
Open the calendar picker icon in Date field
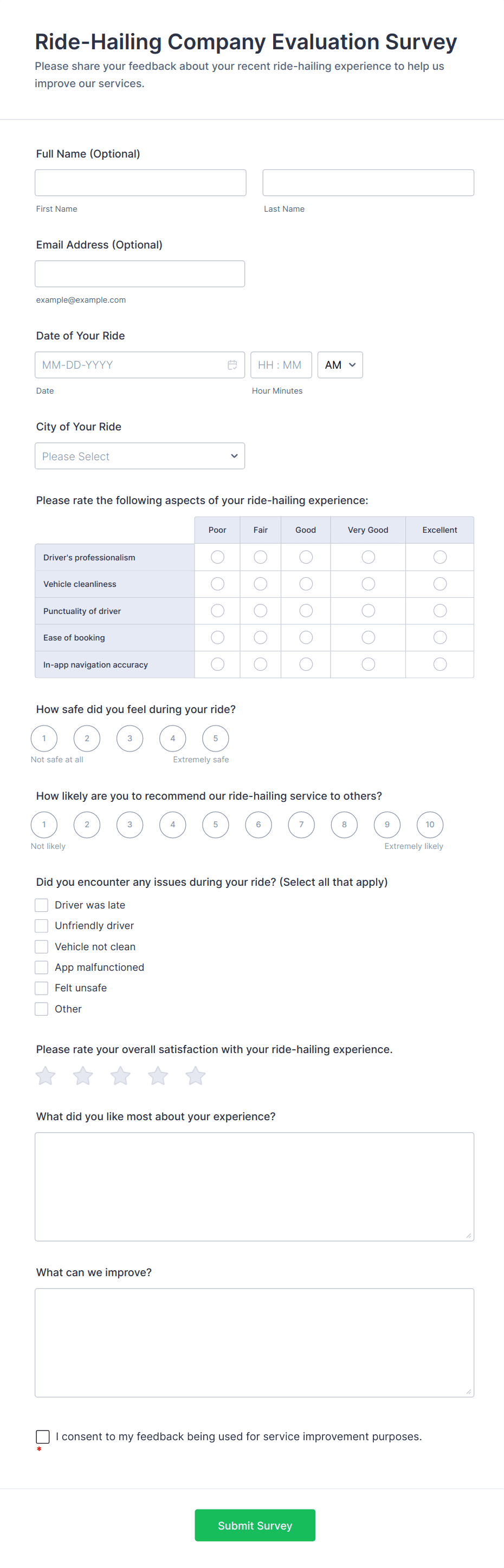click(232, 364)
